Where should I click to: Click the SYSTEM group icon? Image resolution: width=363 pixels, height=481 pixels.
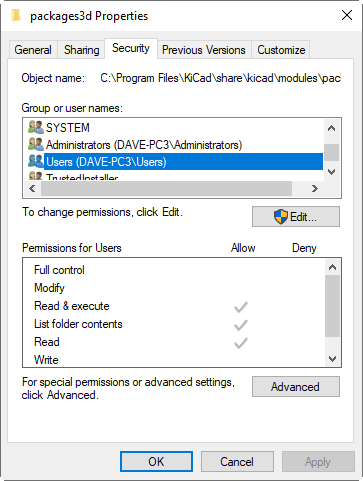[x=36, y=127]
